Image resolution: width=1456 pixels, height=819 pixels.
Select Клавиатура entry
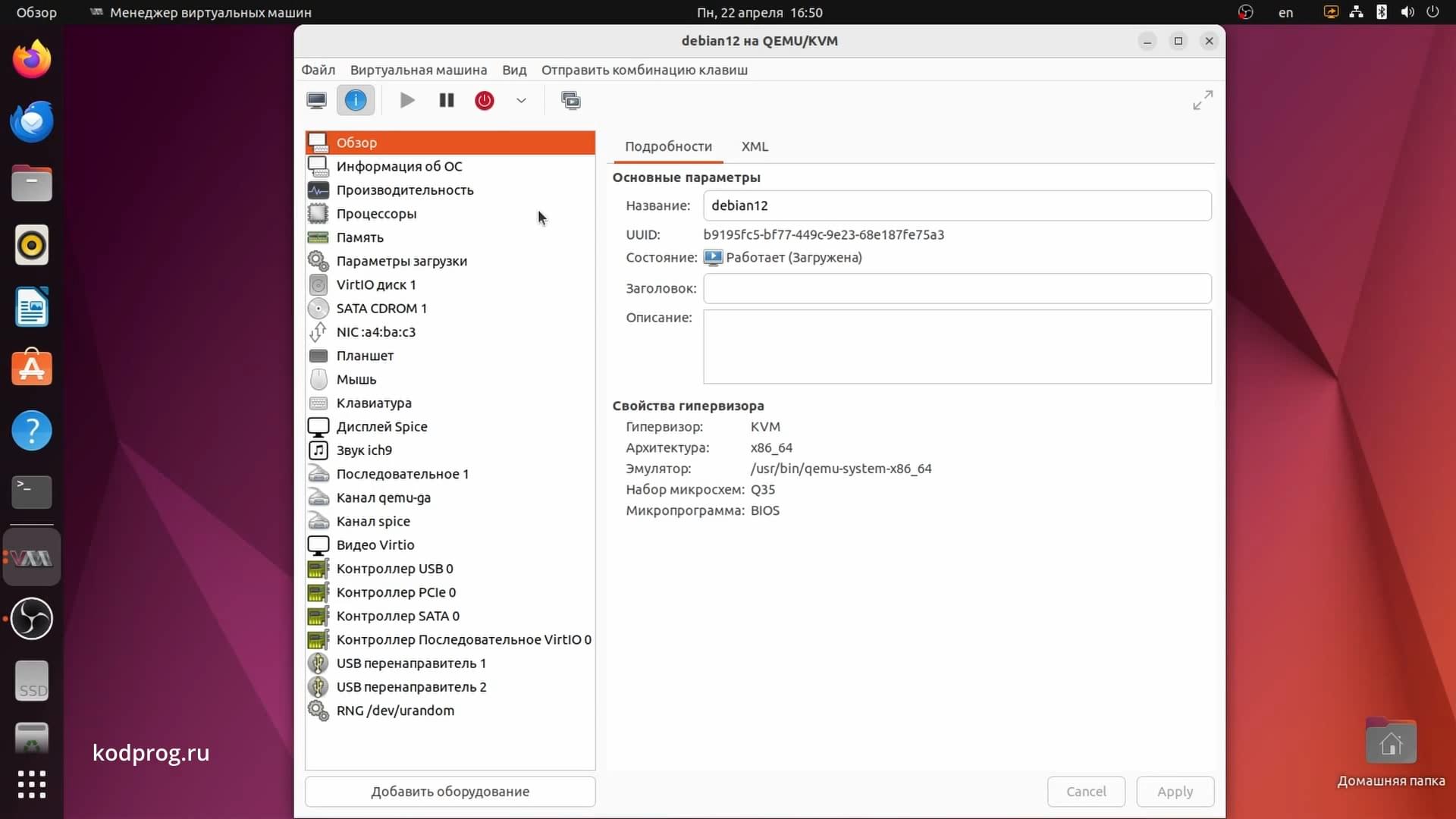point(450,403)
